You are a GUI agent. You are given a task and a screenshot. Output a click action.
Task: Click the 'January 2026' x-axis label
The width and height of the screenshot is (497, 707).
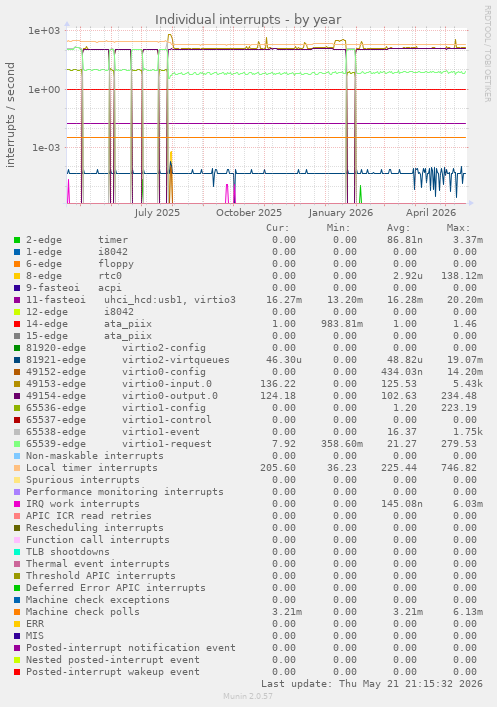(341, 213)
